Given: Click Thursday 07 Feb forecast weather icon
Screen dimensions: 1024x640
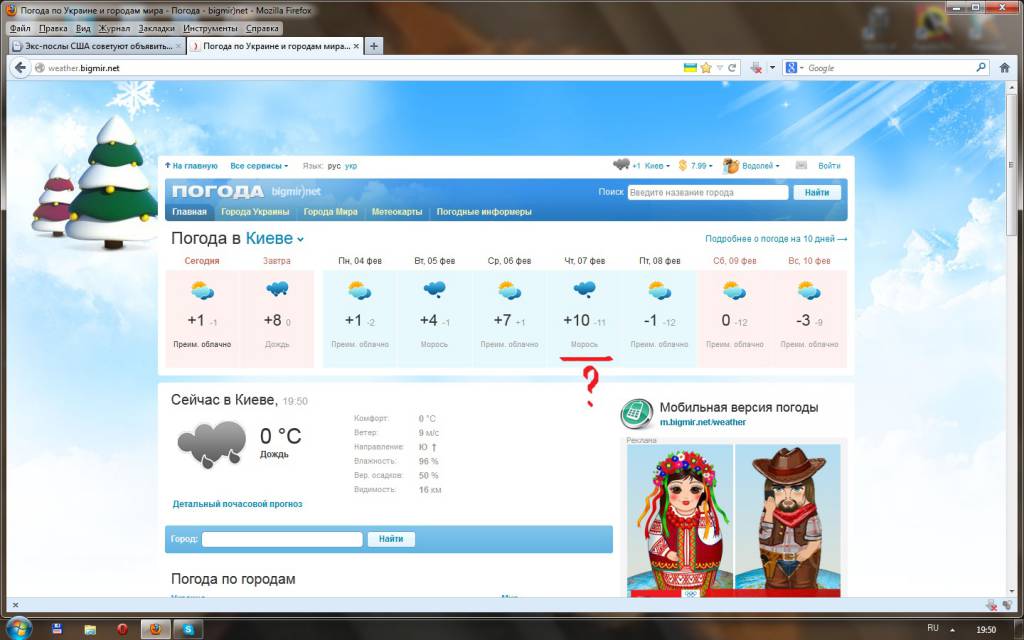Looking at the screenshot, I should click(x=584, y=291).
